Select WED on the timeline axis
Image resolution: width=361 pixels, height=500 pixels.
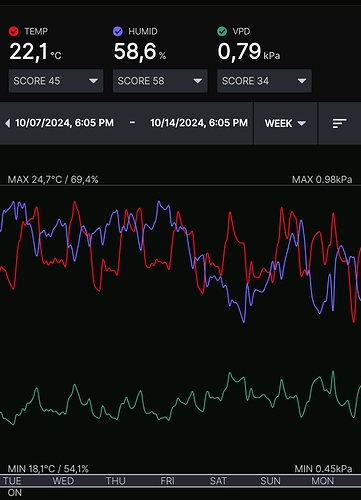(x=63, y=481)
